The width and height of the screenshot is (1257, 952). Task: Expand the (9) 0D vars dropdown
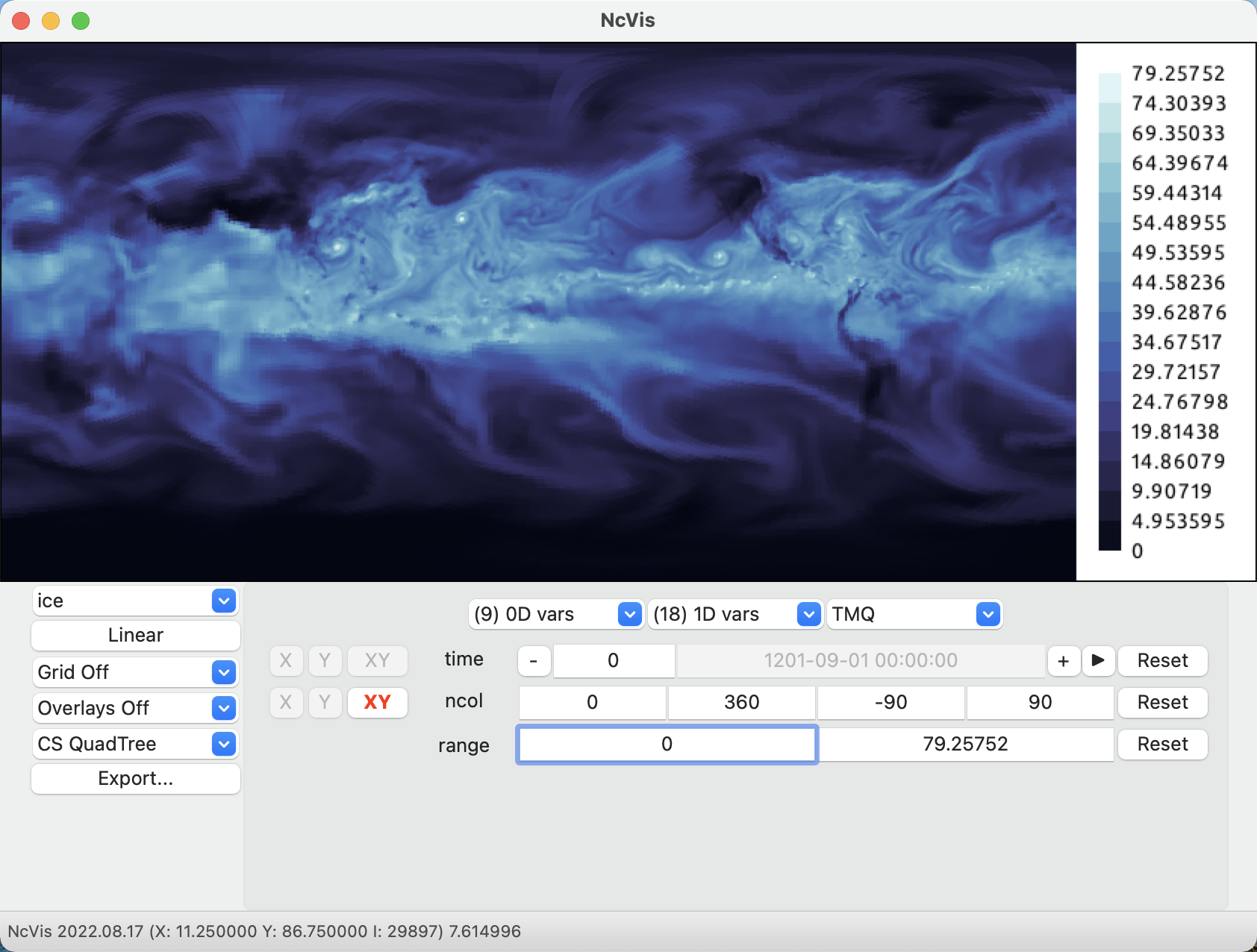[556, 614]
